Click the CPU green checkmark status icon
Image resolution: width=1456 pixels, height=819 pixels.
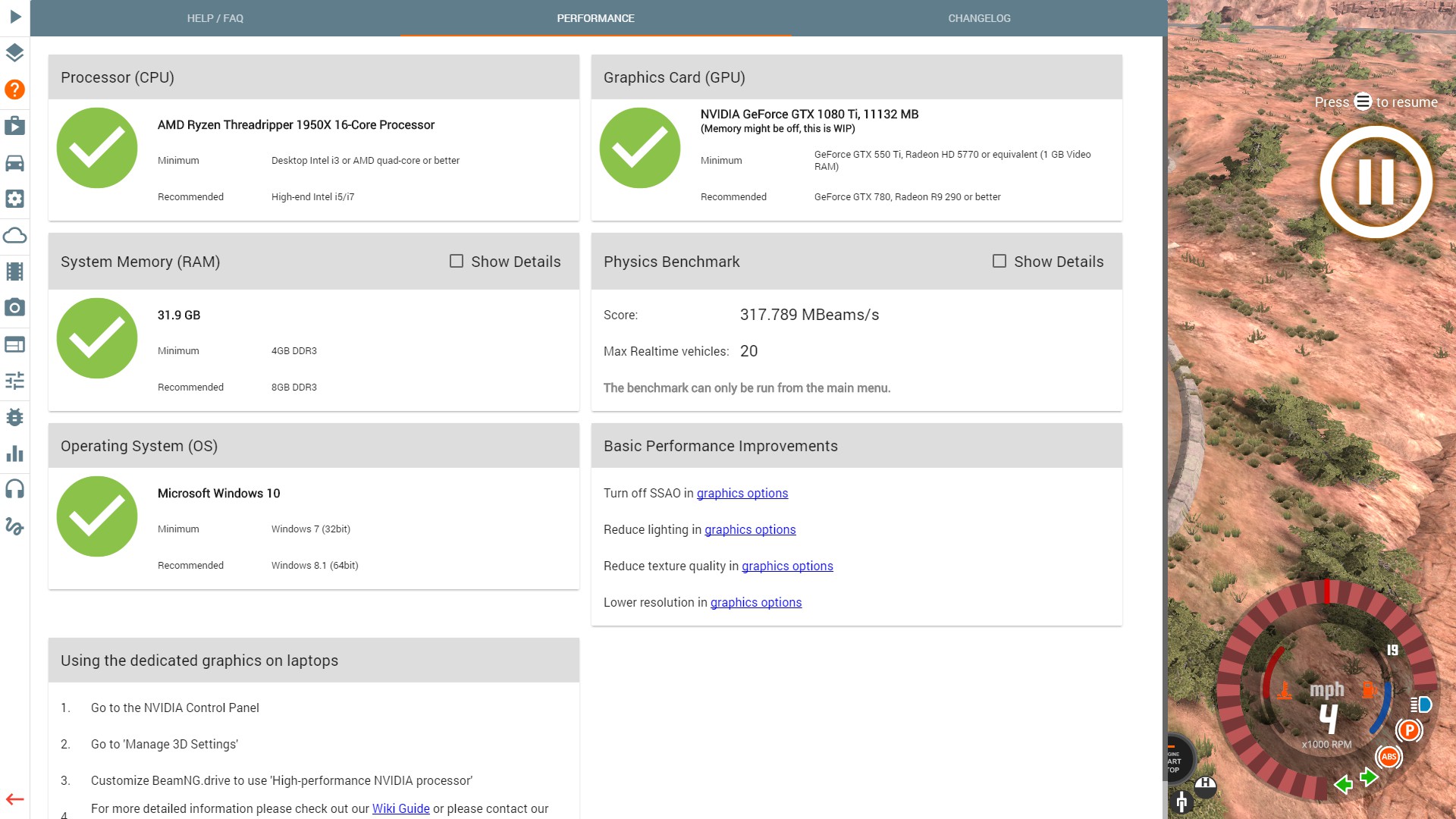point(97,148)
